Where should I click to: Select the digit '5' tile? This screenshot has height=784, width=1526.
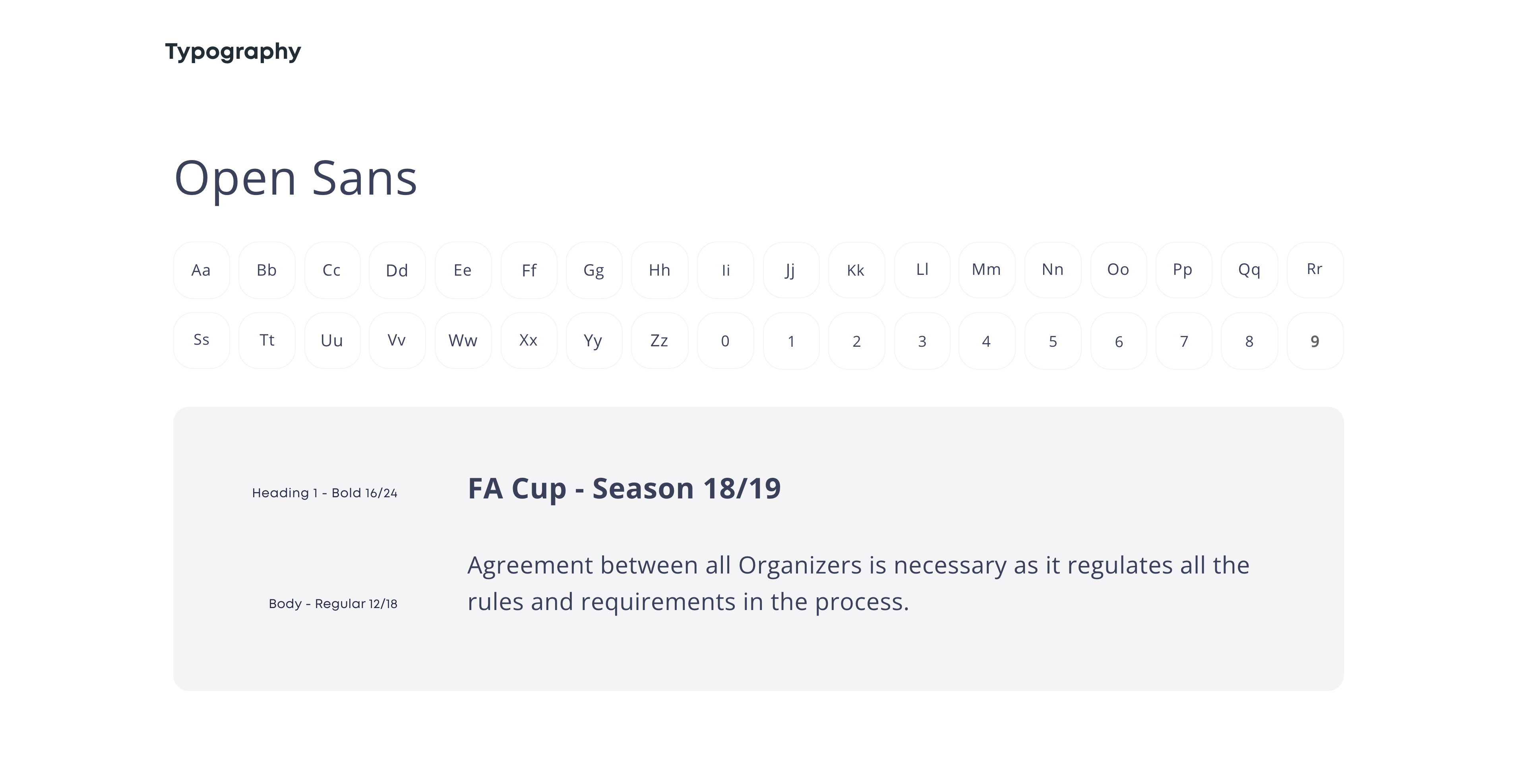coord(1053,340)
